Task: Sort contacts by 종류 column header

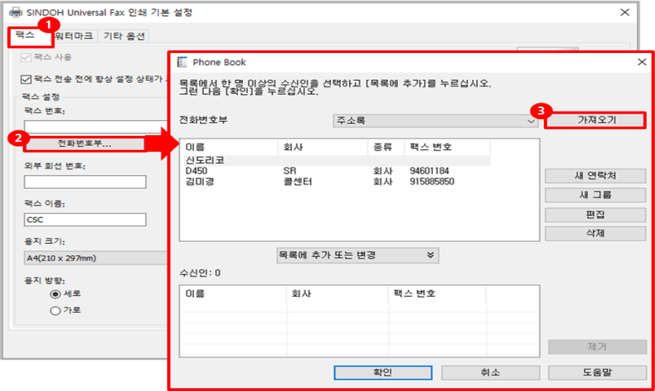Action: 386,147
